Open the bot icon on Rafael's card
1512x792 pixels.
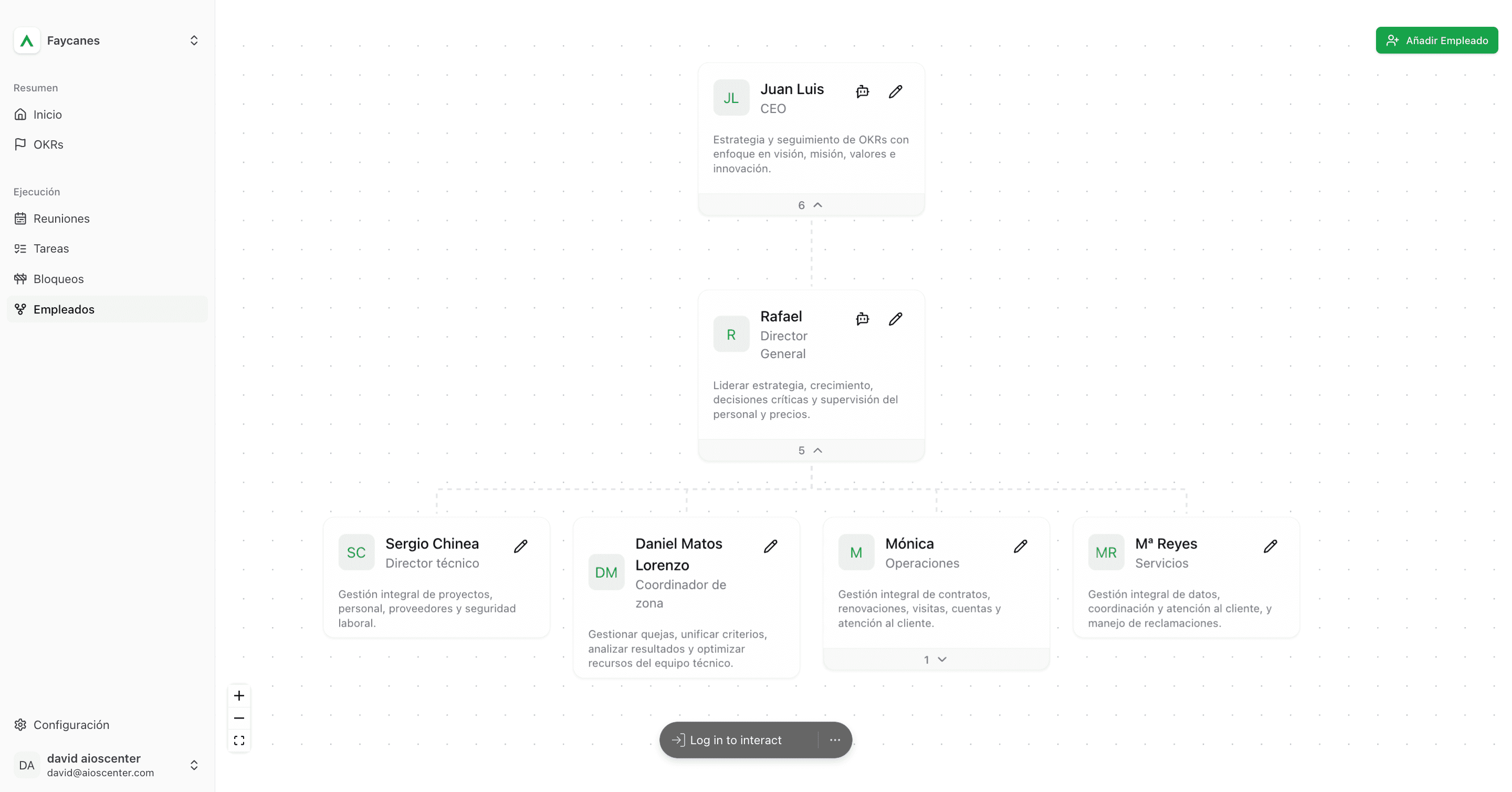point(862,319)
